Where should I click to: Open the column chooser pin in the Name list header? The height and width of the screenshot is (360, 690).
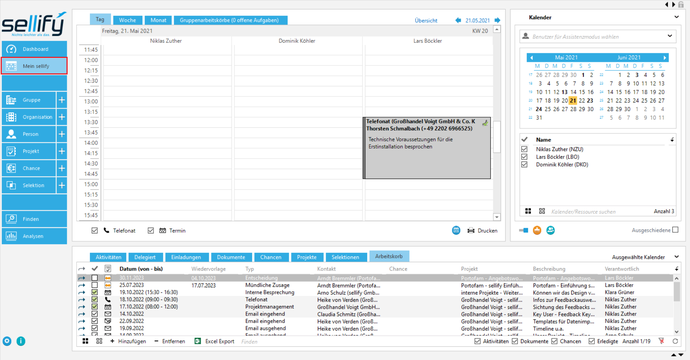[x=672, y=140]
